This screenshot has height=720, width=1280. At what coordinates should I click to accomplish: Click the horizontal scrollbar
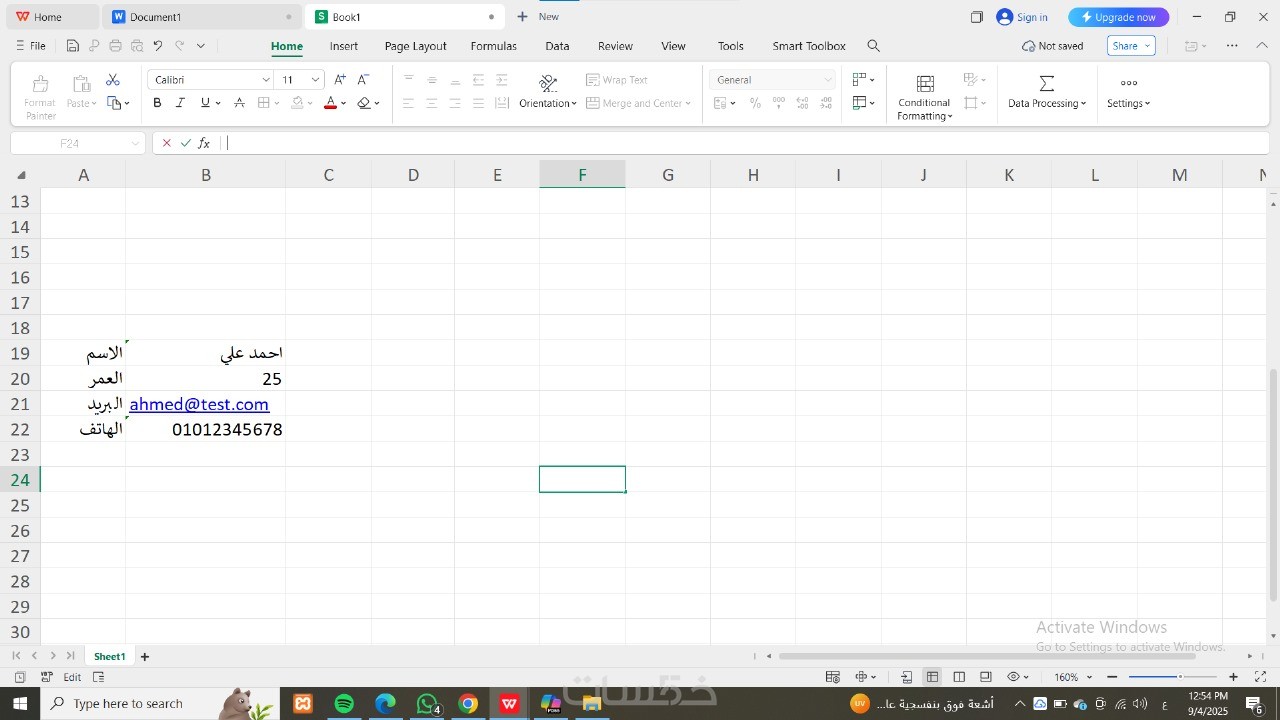(987, 656)
